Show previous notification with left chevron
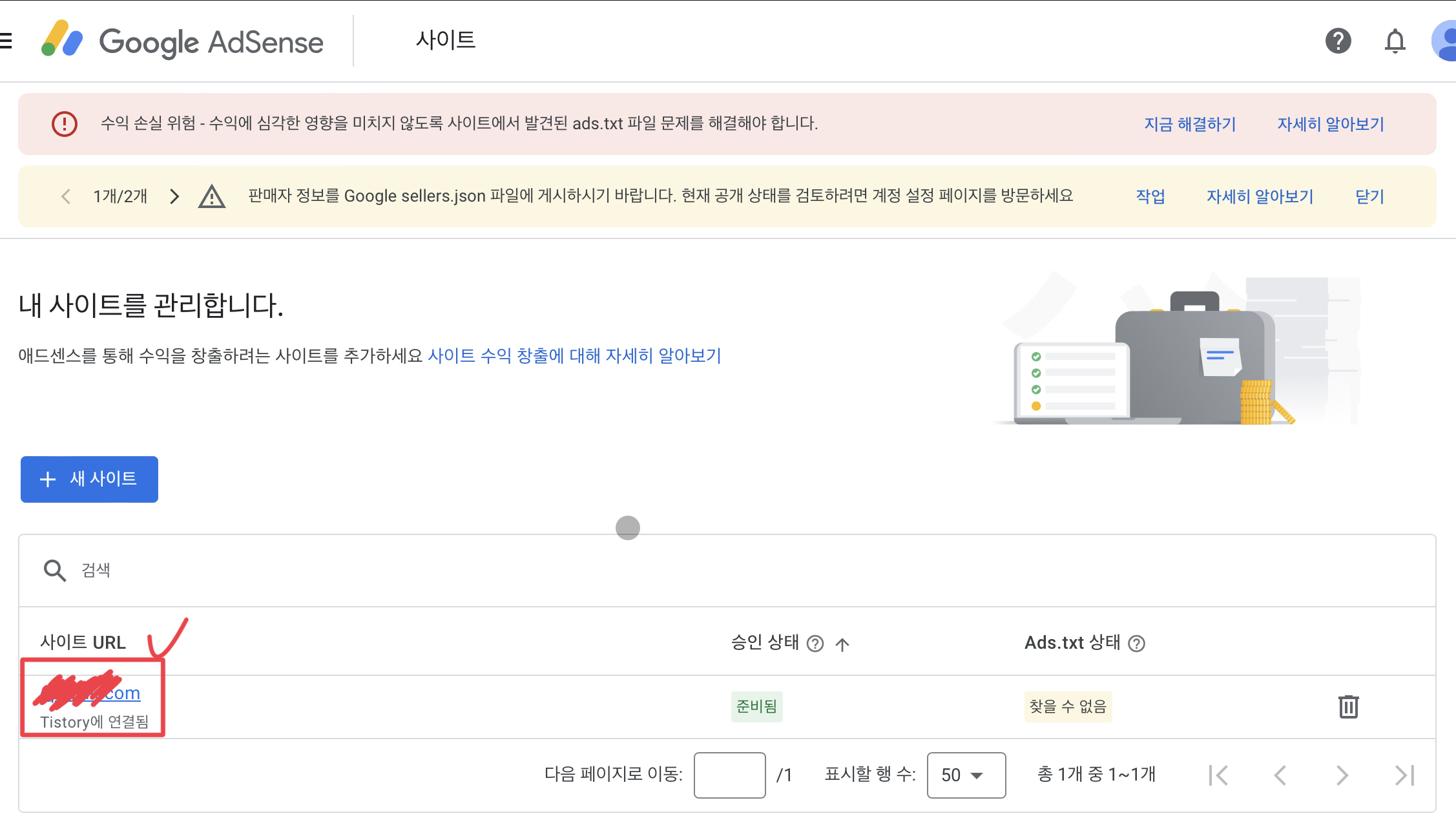This screenshot has height=840, width=1456. pyautogui.click(x=66, y=196)
